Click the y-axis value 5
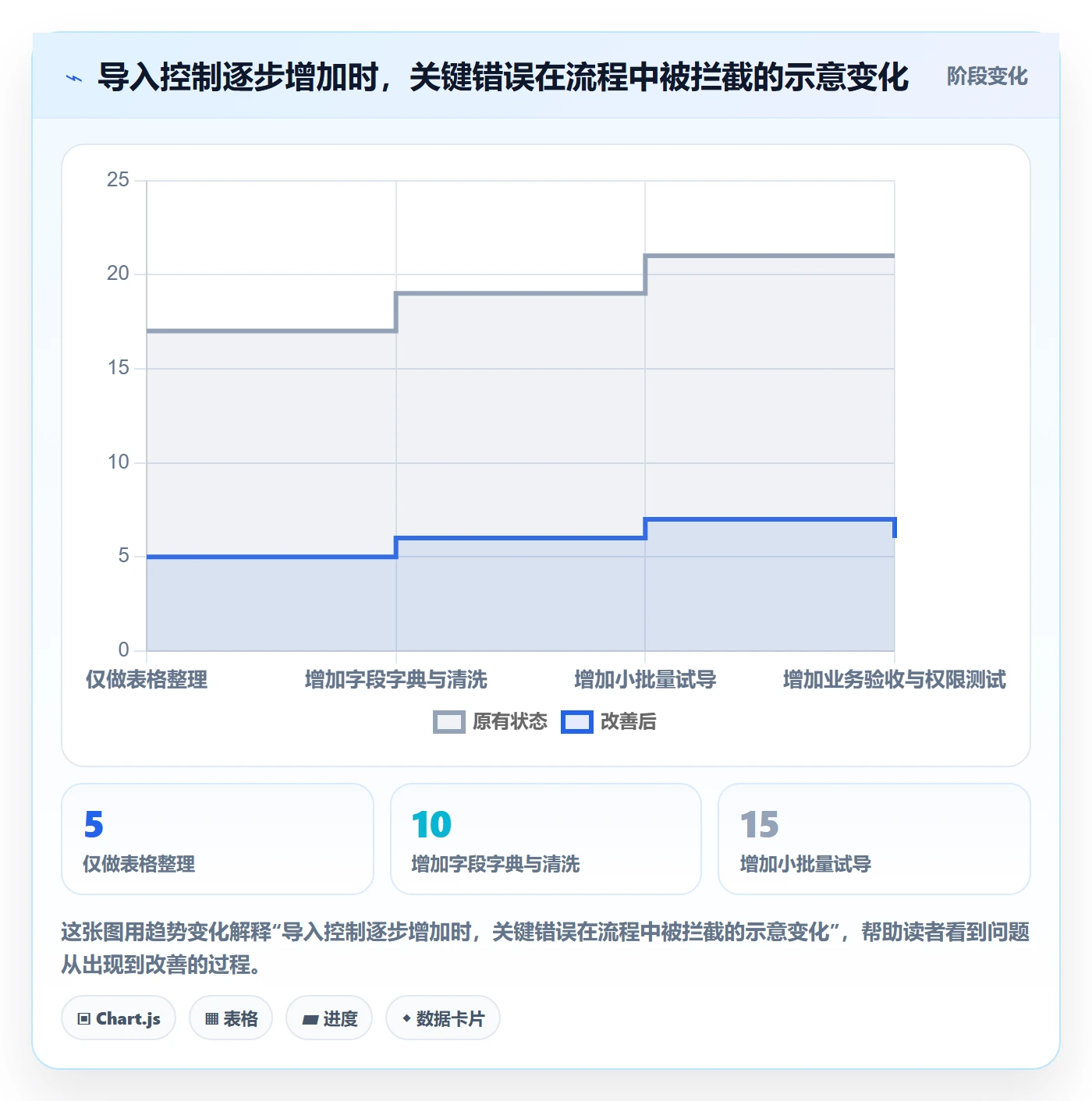 tap(124, 556)
